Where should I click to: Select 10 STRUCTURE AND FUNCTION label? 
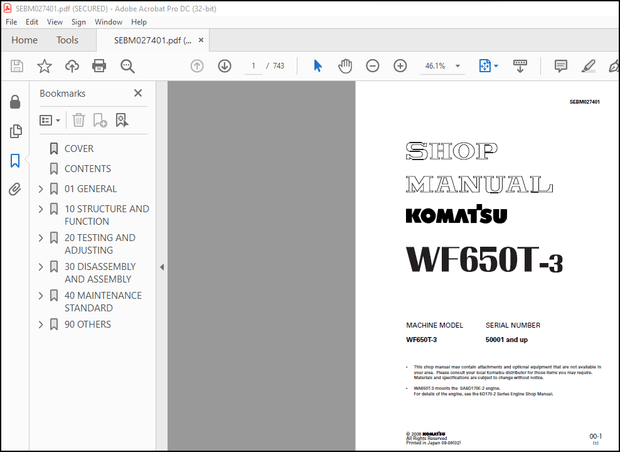point(107,215)
